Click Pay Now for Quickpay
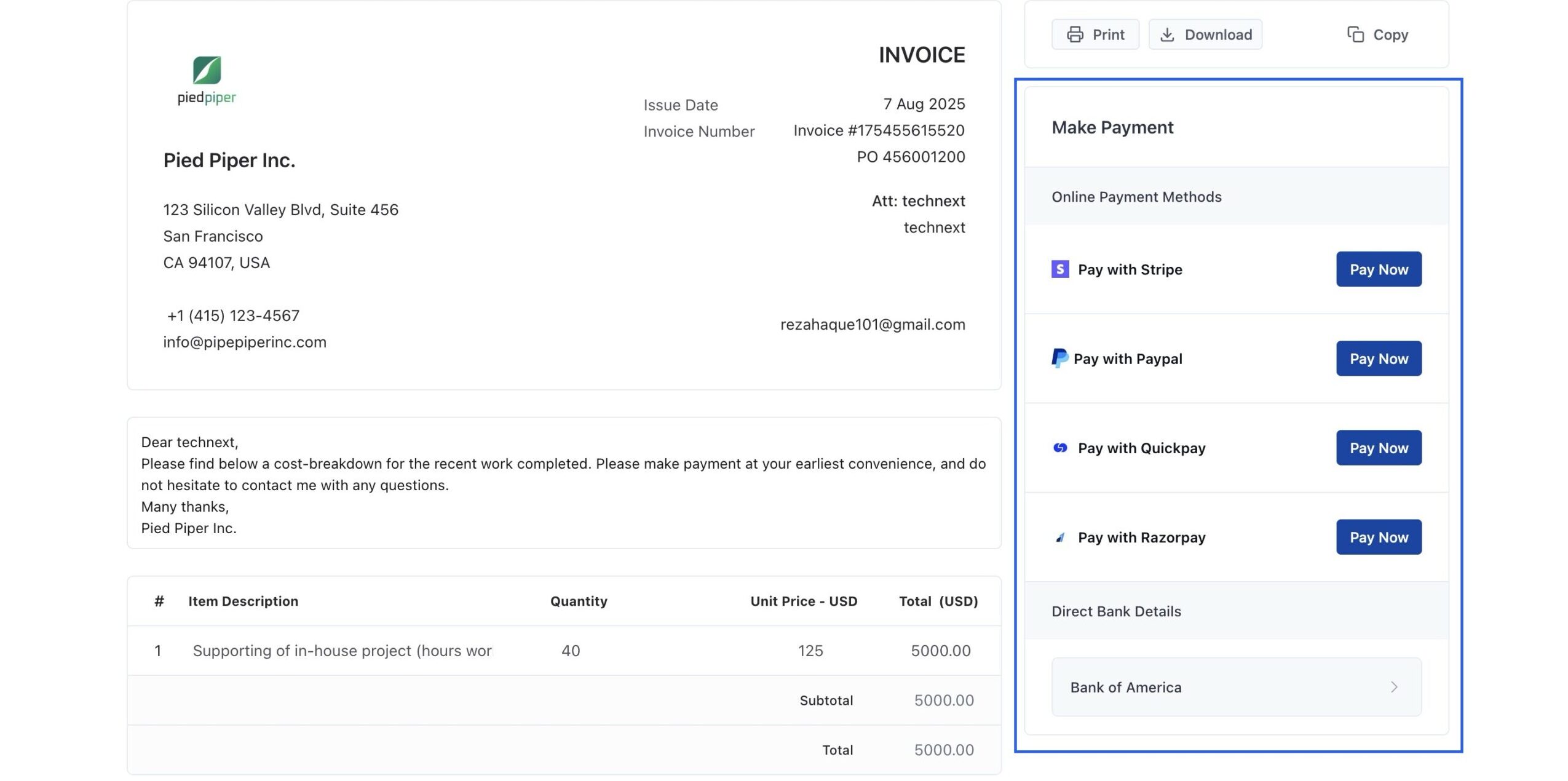Image resolution: width=1568 pixels, height=781 pixels. coord(1378,448)
